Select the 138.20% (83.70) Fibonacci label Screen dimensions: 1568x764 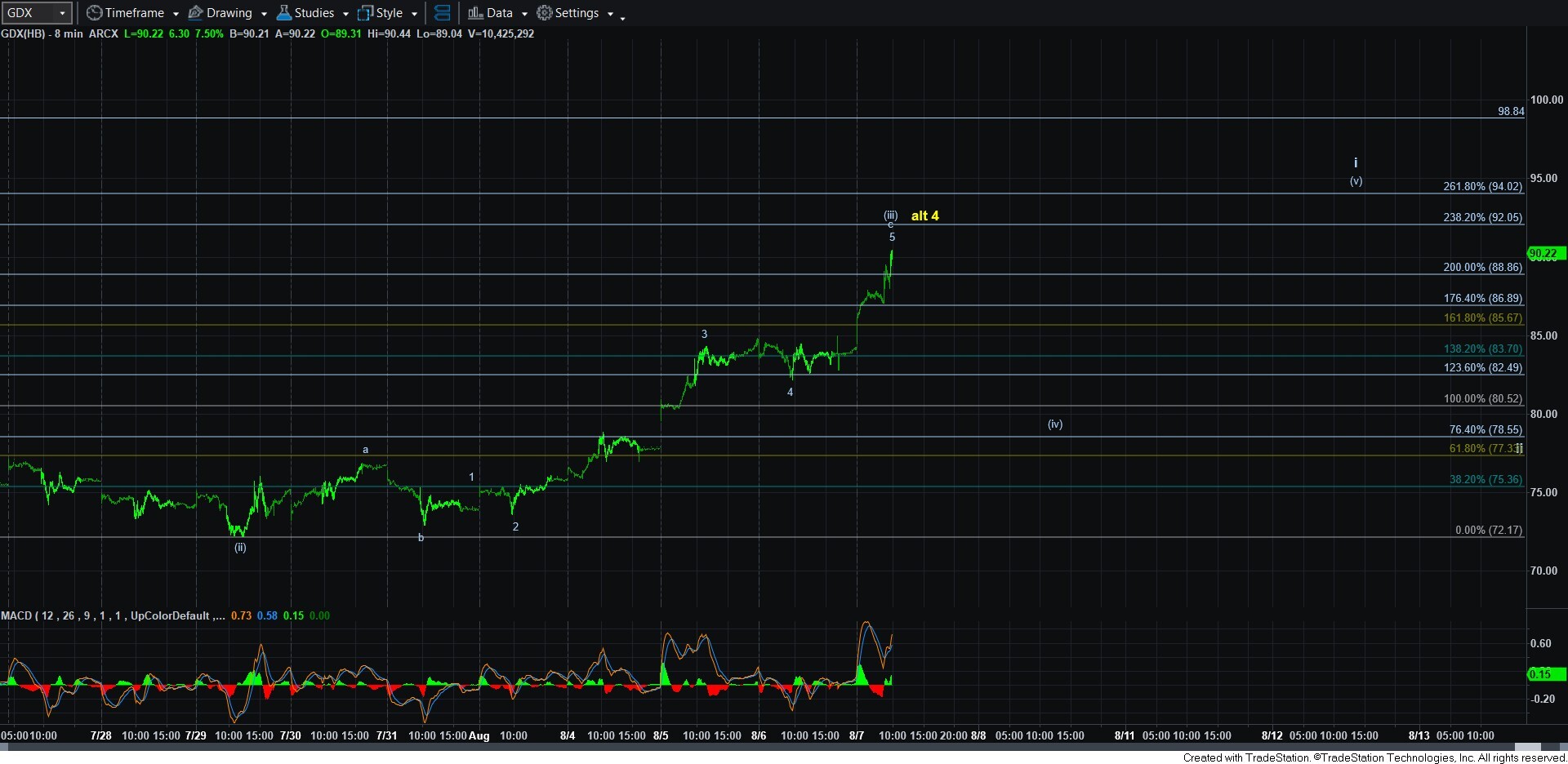1482,349
